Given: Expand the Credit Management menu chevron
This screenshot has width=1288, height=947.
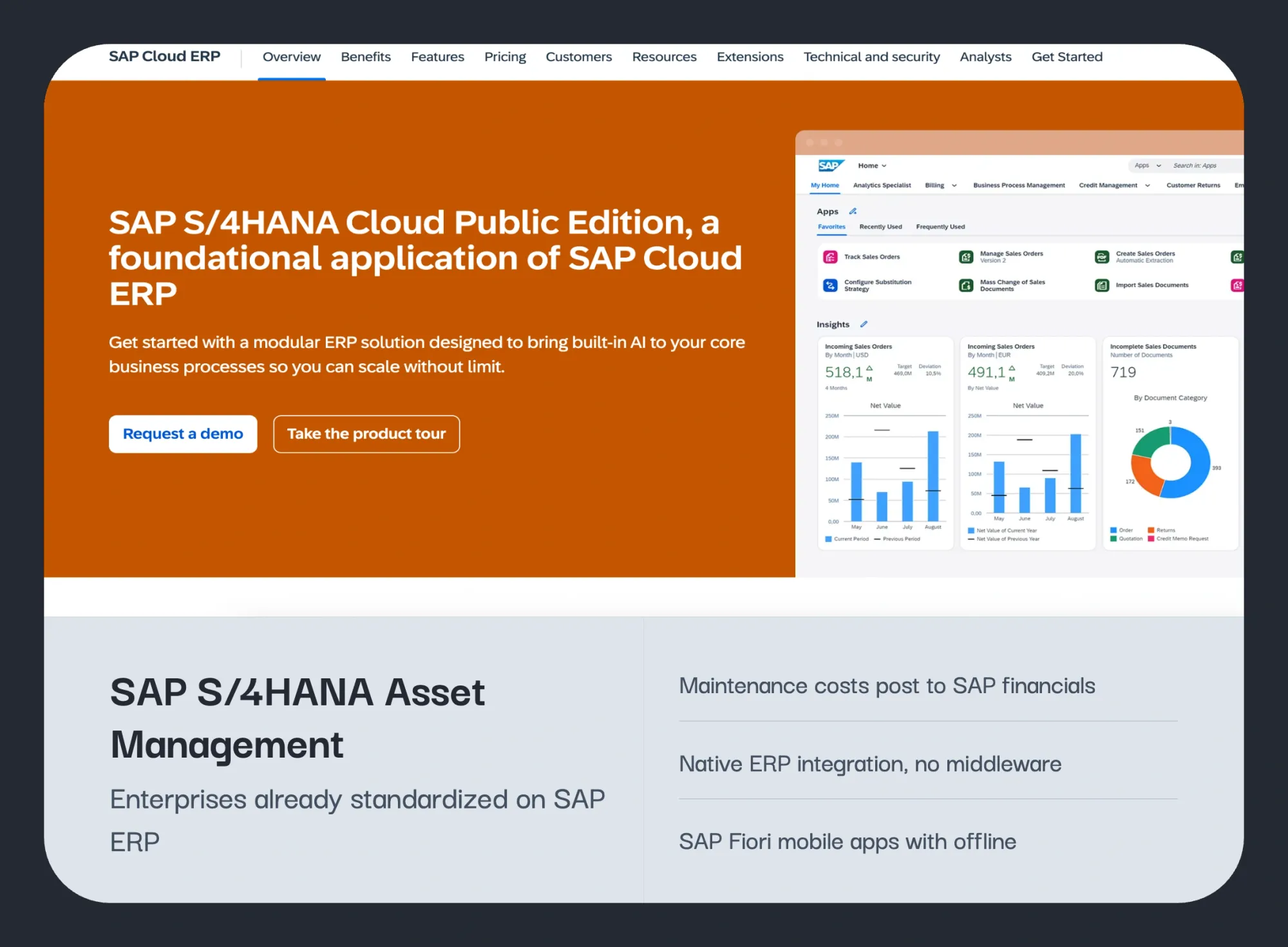Looking at the screenshot, I should coord(1148,186).
